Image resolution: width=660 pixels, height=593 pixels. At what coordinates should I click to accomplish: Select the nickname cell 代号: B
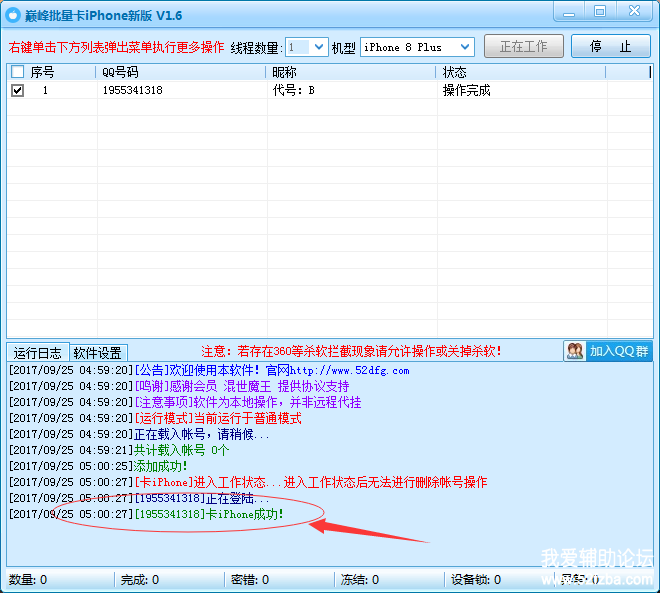point(293,90)
